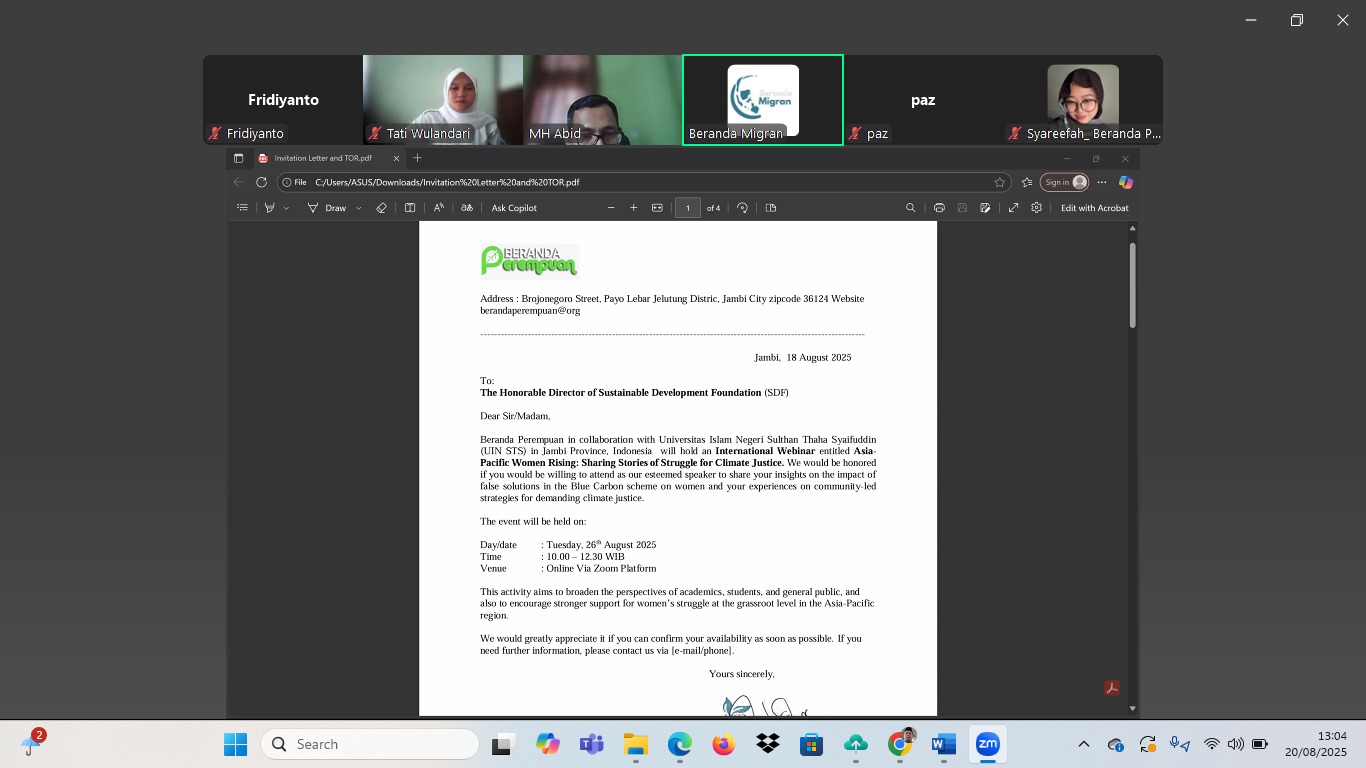Save the PDF using disk icon
Image resolution: width=1366 pixels, height=768 pixels.
[x=962, y=208]
